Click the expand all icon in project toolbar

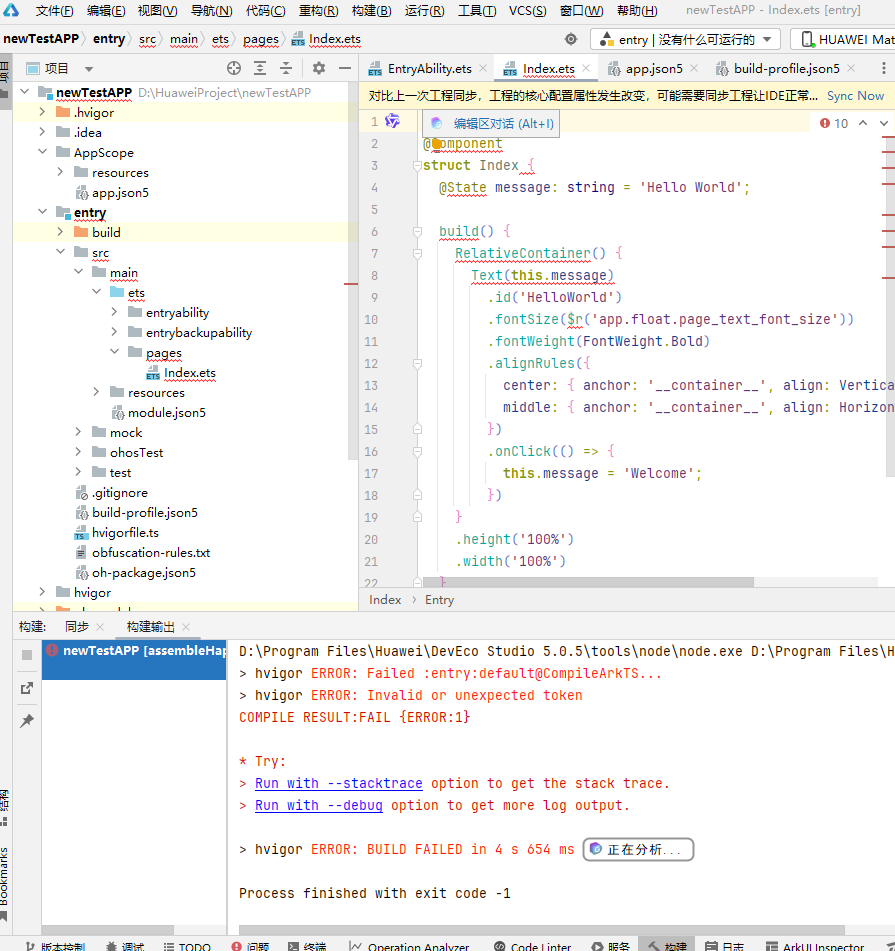(x=260, y=68)
